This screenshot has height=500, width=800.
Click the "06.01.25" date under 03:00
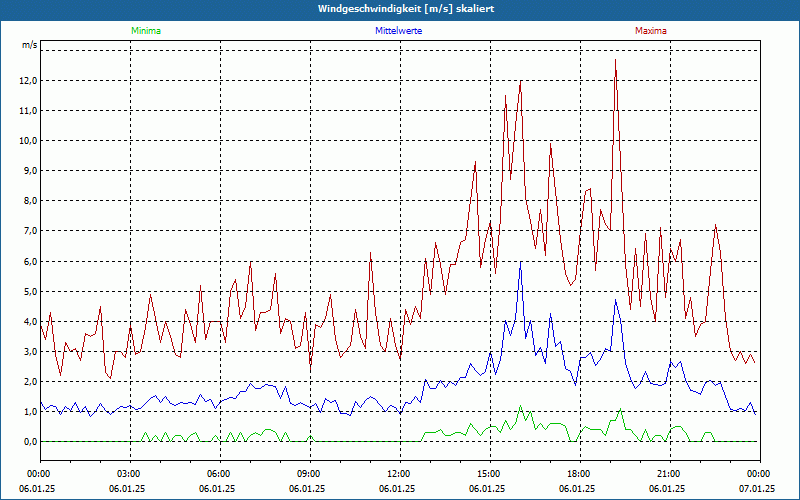pyautogui.click(x=127, y=488)
